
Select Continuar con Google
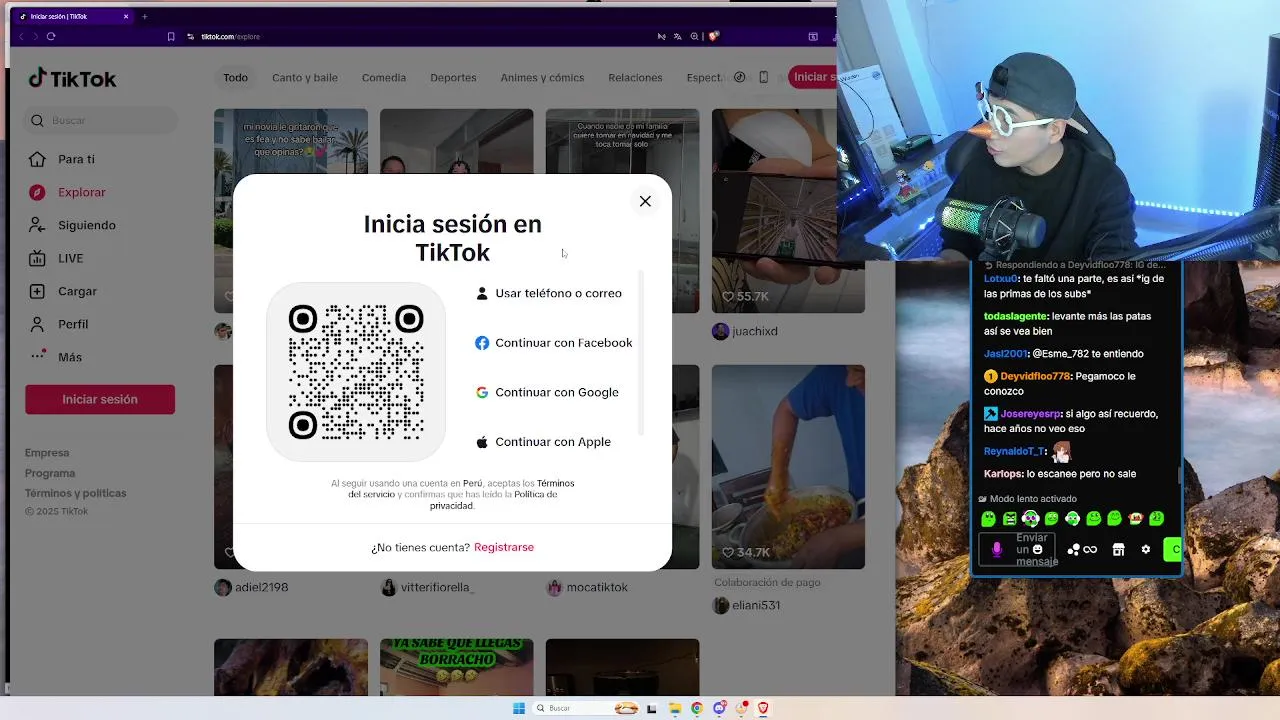[548, 392]
